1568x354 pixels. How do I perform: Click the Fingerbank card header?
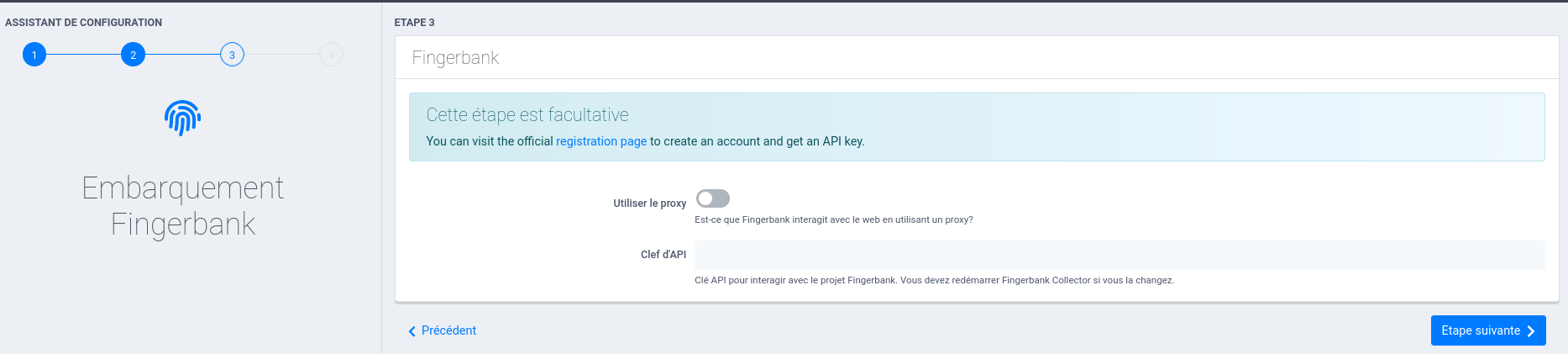977,57
